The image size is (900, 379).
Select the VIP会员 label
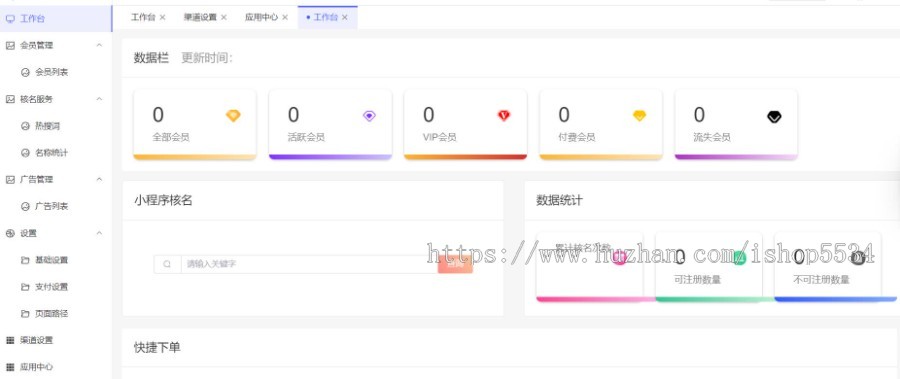[440, 137]
